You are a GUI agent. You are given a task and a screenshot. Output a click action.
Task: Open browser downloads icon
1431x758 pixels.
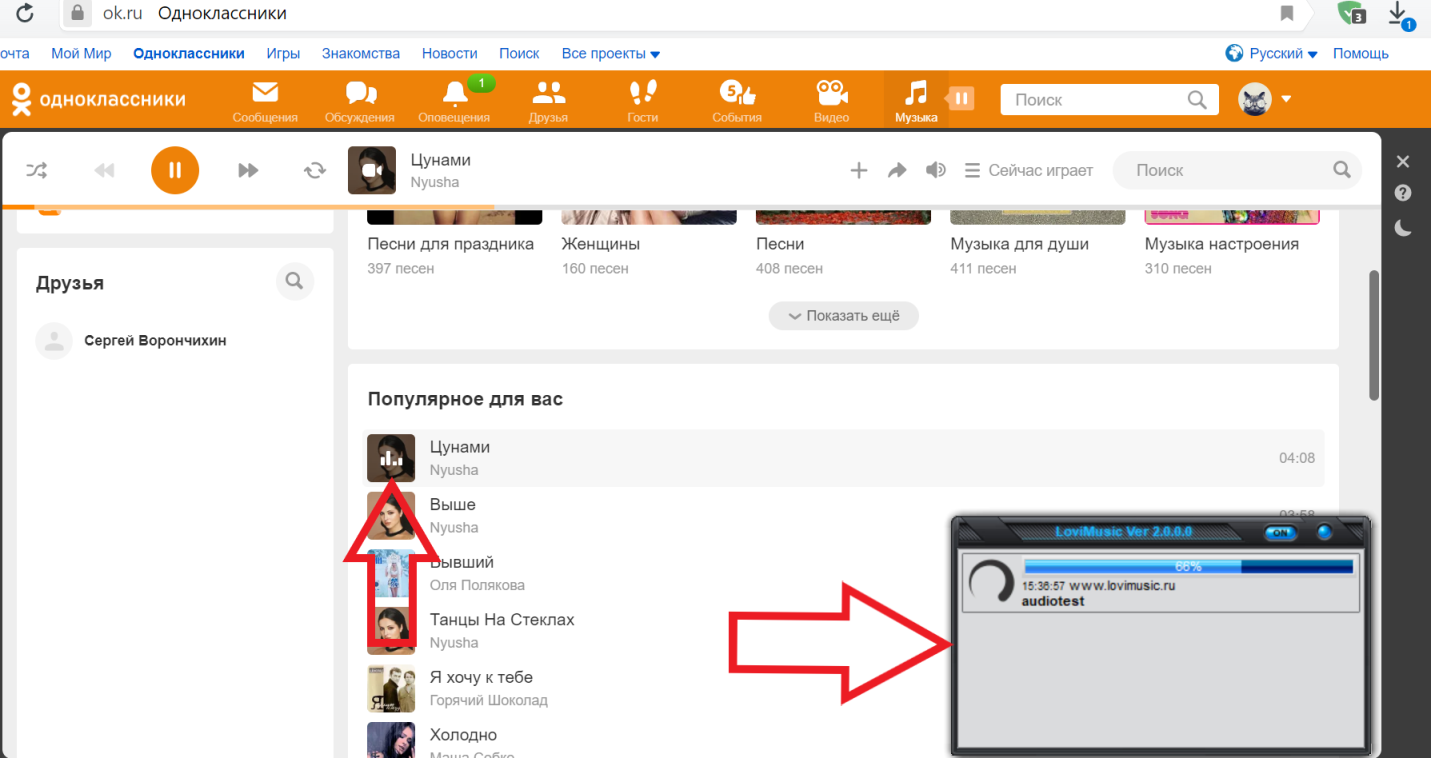click(1400, 14)
